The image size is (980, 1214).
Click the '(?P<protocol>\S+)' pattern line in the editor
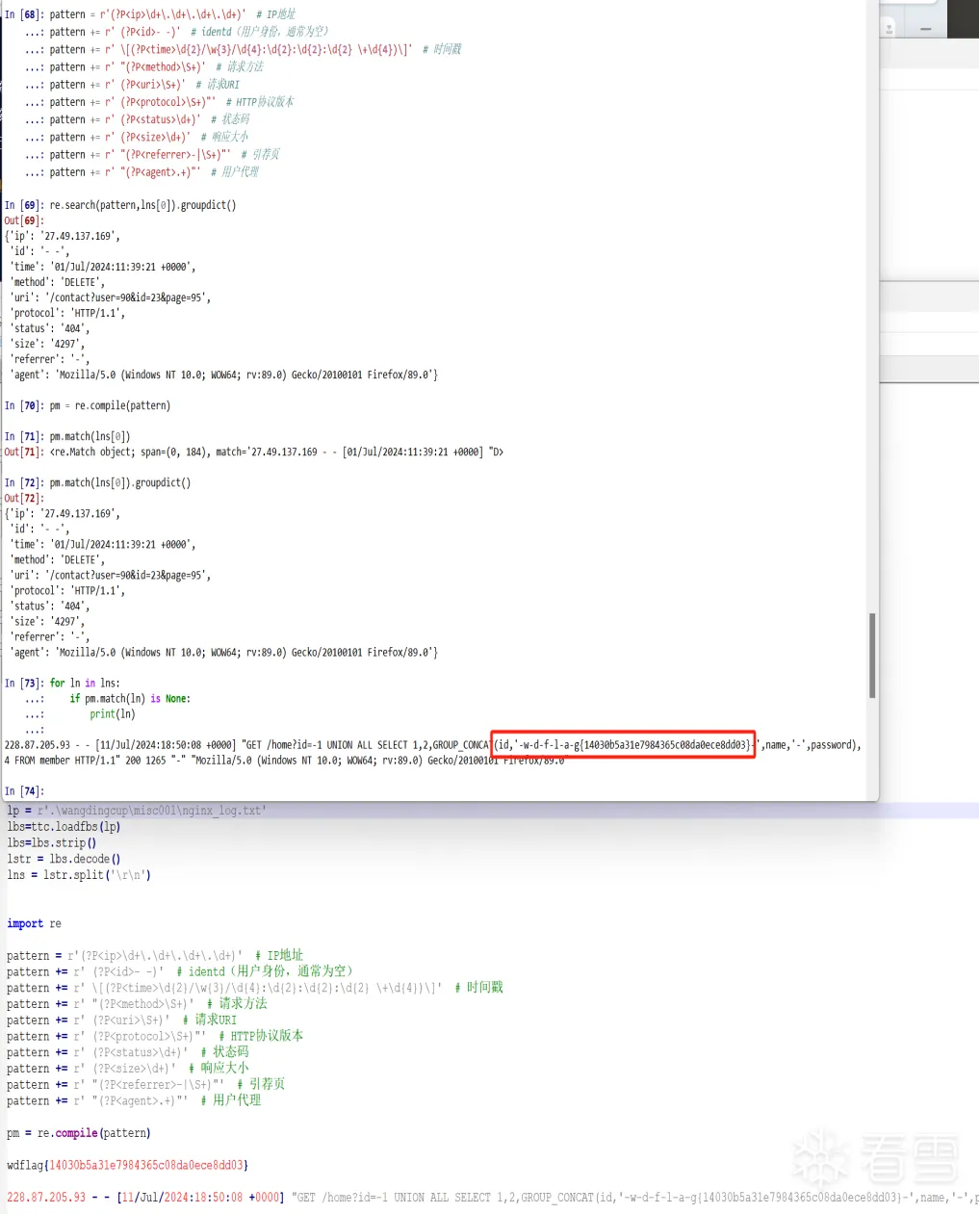coord(155,1036)
